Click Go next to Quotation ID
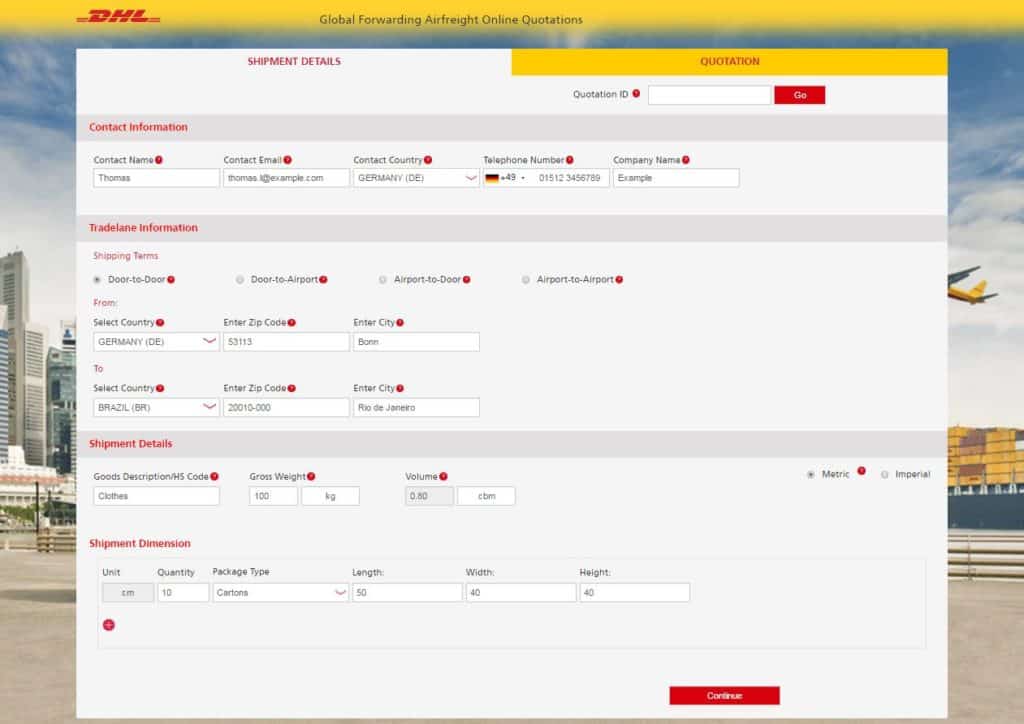This screenshot has height=724, width=1024. click(x=800, y=94)
